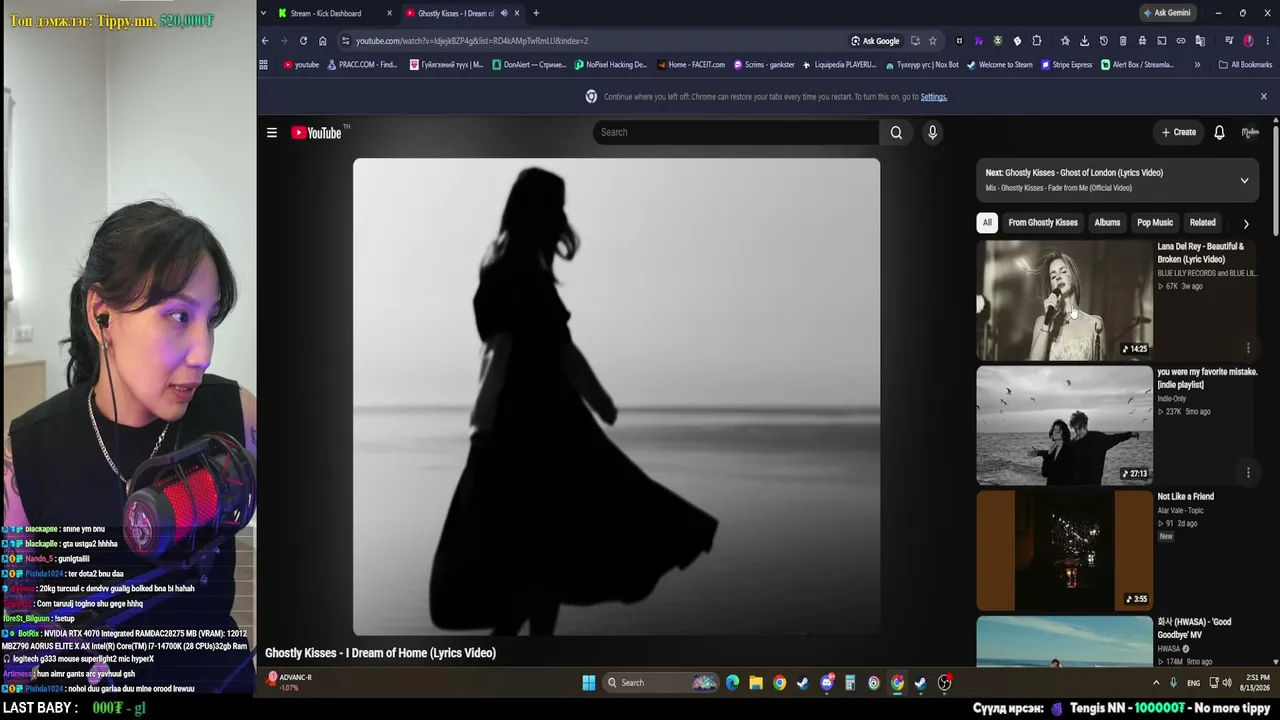
Task: Filter suggestions by Albums chip
Action: coord(1107,222)
